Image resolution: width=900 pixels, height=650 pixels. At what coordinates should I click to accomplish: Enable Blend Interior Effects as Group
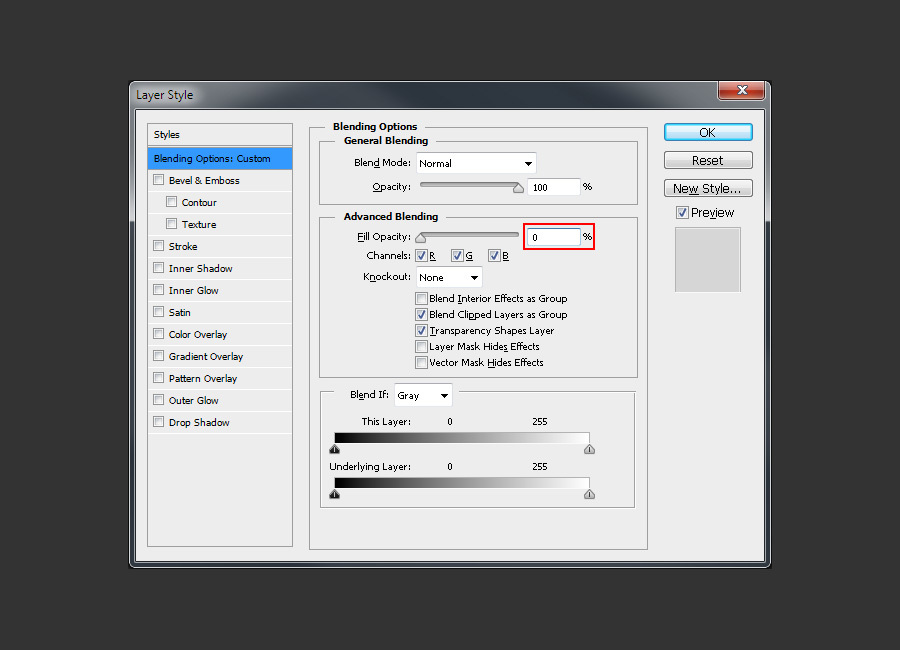point(421,298)
